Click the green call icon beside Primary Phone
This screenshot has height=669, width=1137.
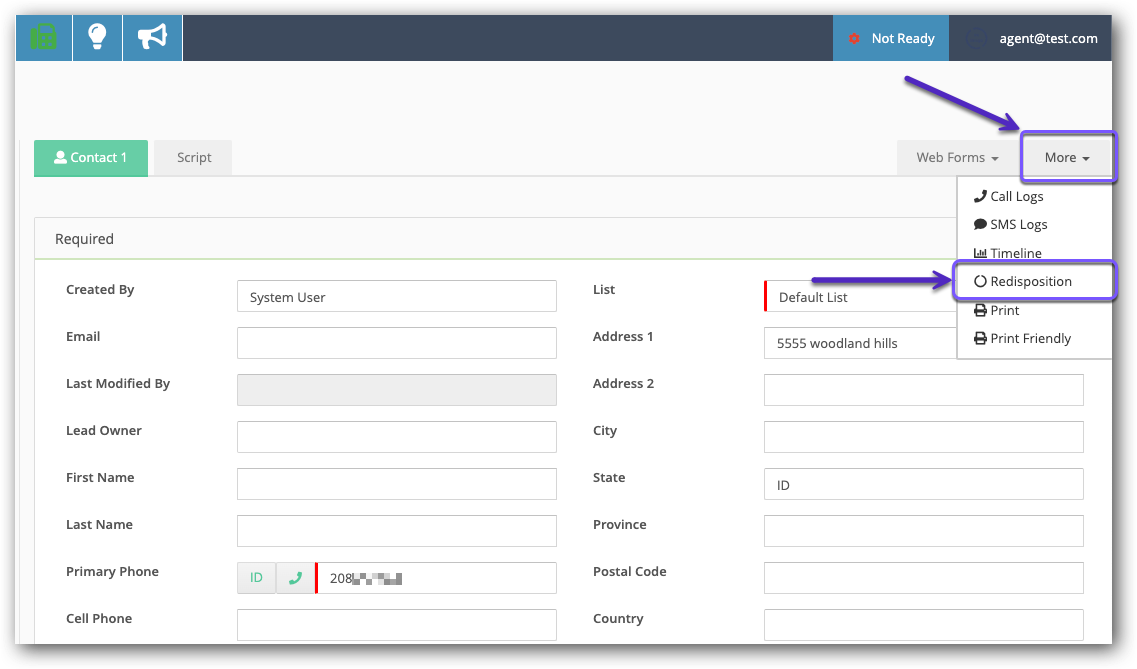(295, 578)
